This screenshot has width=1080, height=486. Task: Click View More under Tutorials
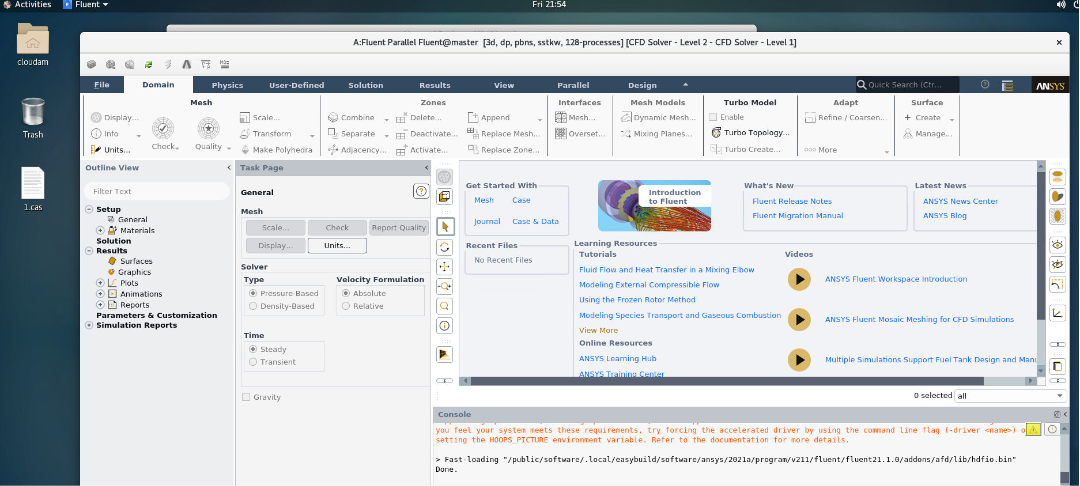point(599,330)
